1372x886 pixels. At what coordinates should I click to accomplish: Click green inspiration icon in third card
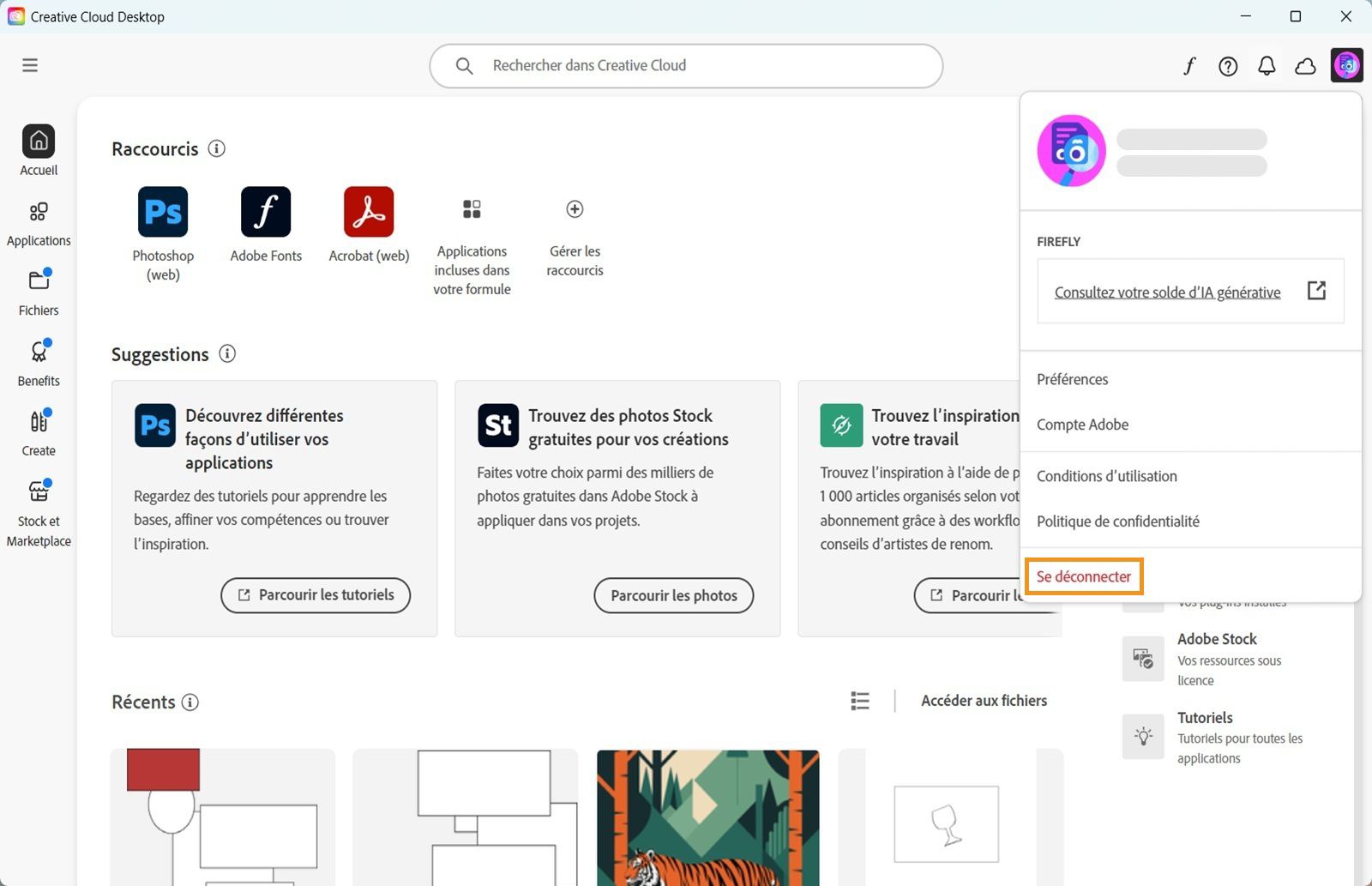pyautogui.click(x=841, y=425)
